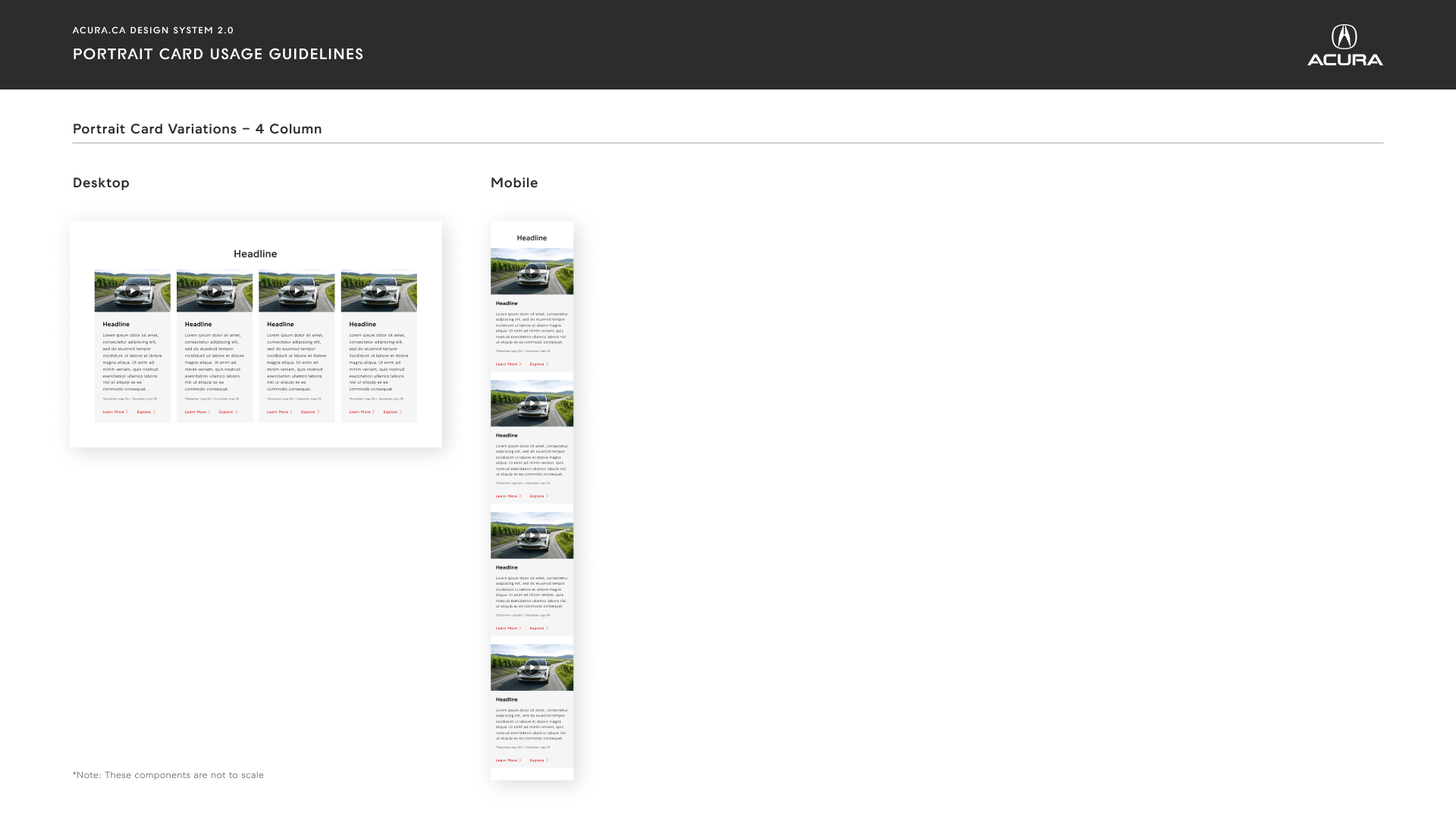Viewport: 1456px width, 819px height.
Task: Play video on first desktop card
Action: point(133,291)
